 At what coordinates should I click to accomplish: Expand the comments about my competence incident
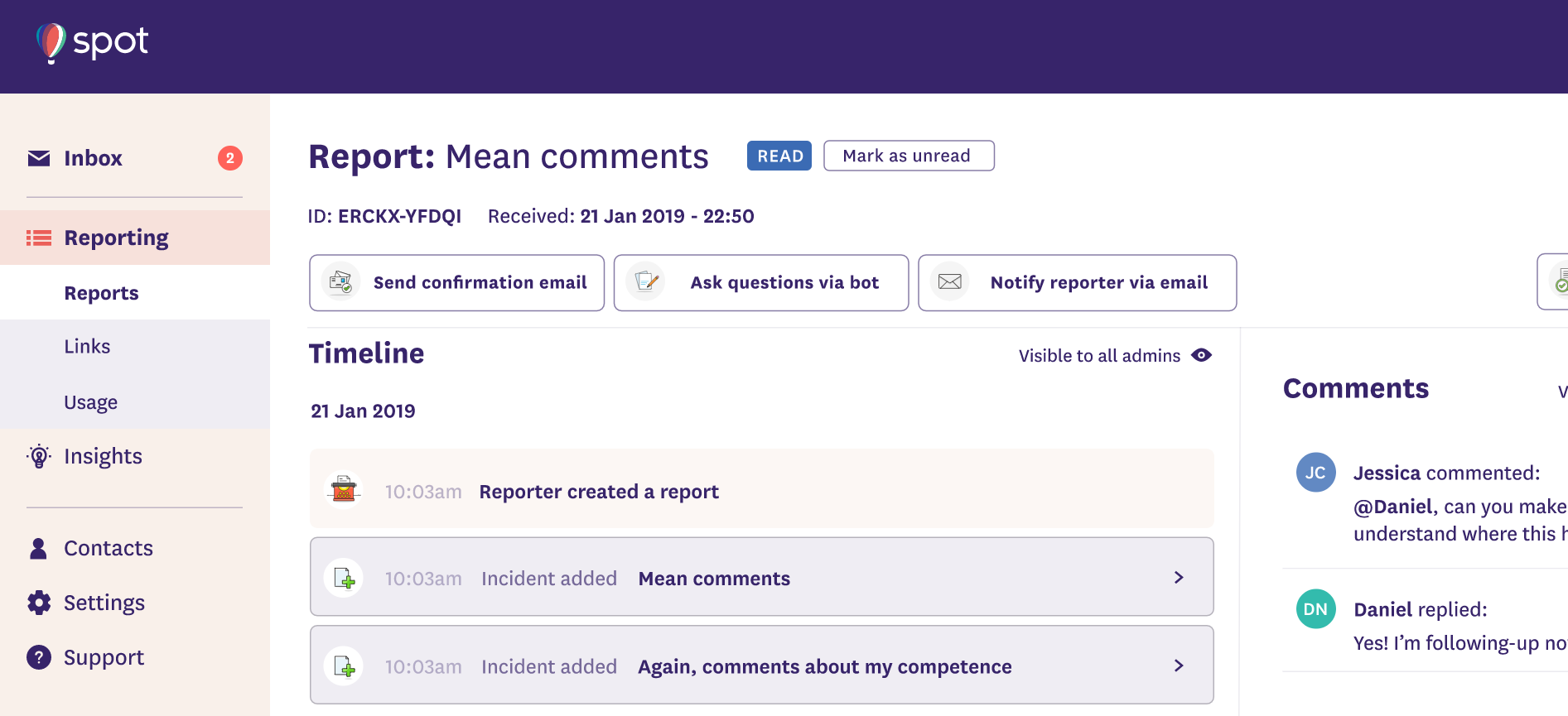[x=1179, y=666]
